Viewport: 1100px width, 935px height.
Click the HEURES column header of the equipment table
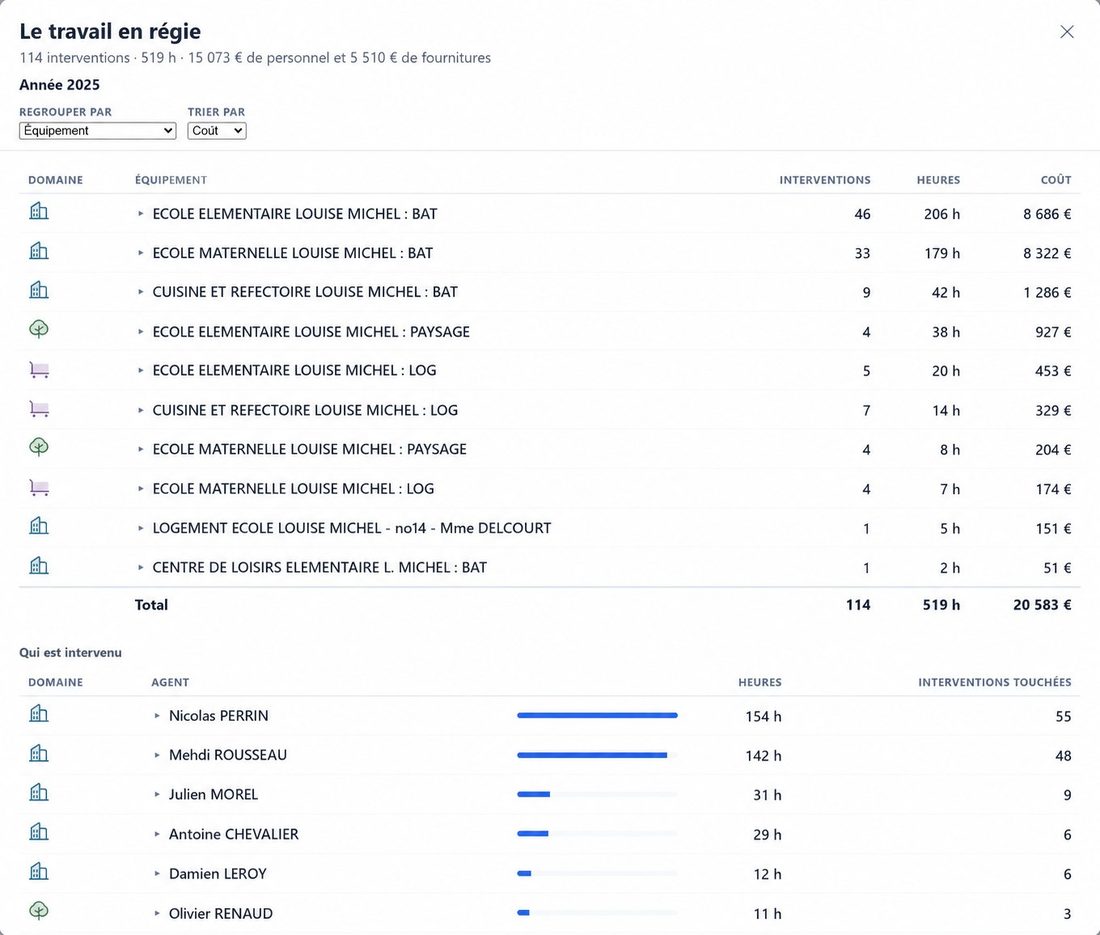point(938,180)
